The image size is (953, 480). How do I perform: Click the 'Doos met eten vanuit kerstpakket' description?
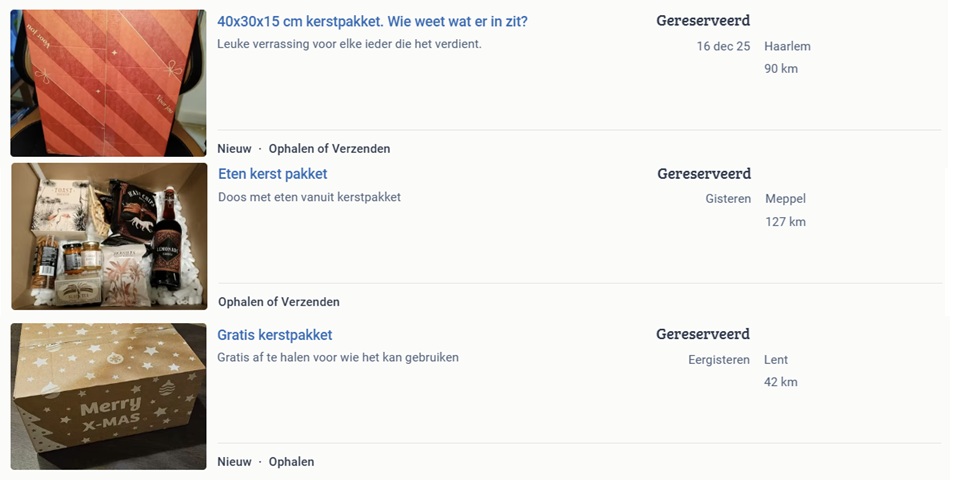pyautogui.click(x=309, y=197)
